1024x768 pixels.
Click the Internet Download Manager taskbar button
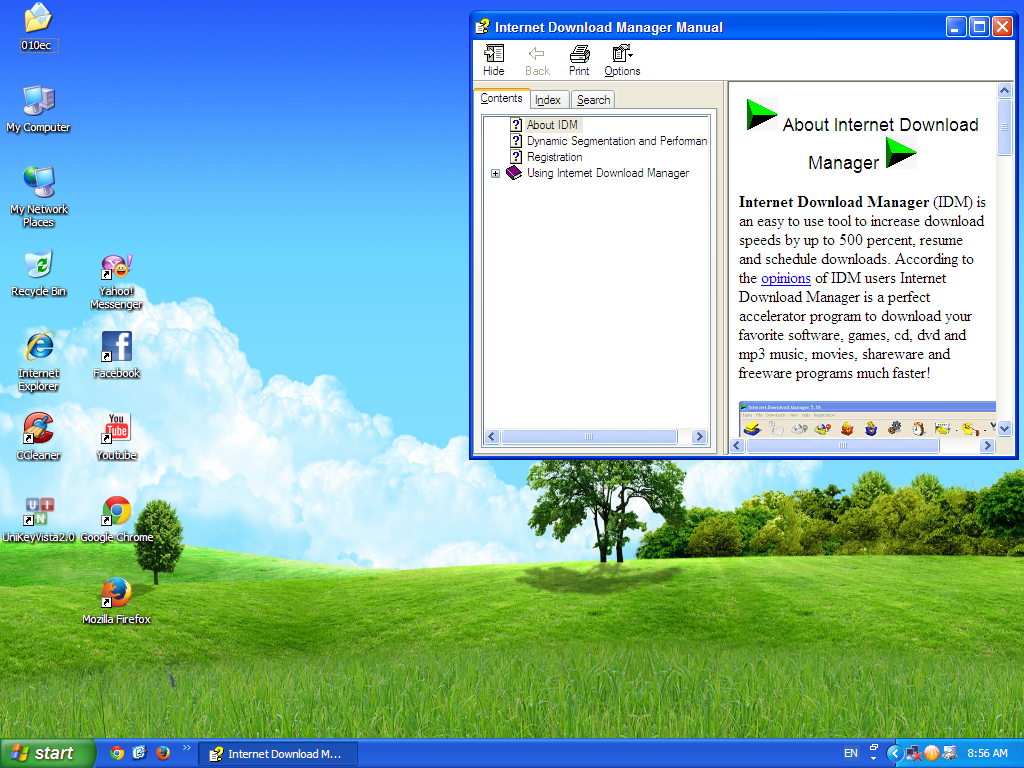click(278, 754)
